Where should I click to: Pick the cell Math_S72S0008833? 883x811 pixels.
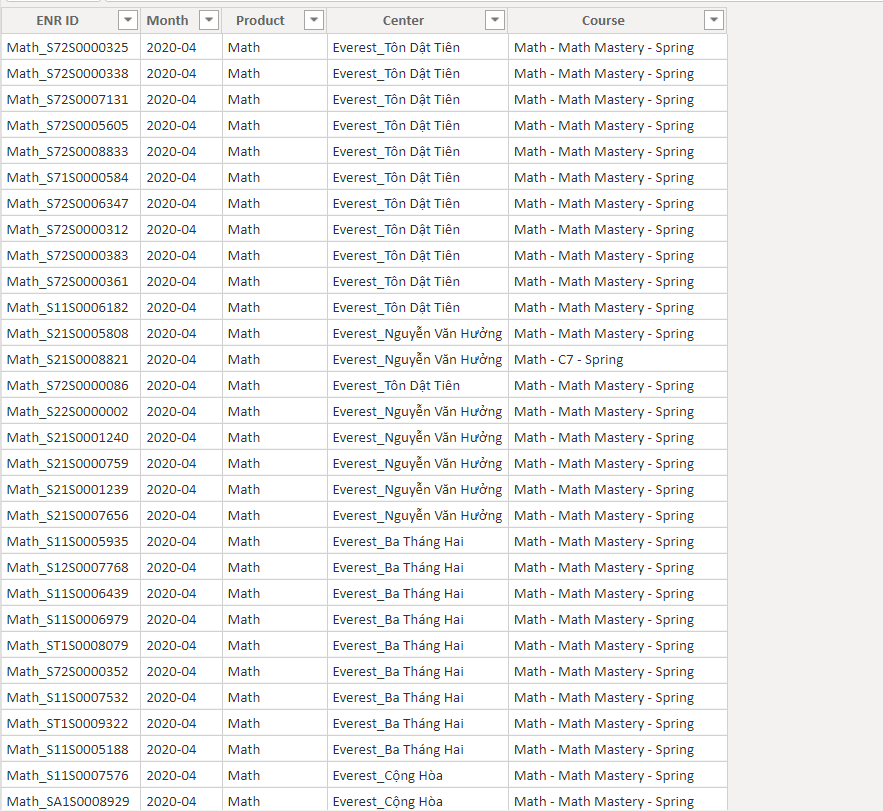click(71, 151)
